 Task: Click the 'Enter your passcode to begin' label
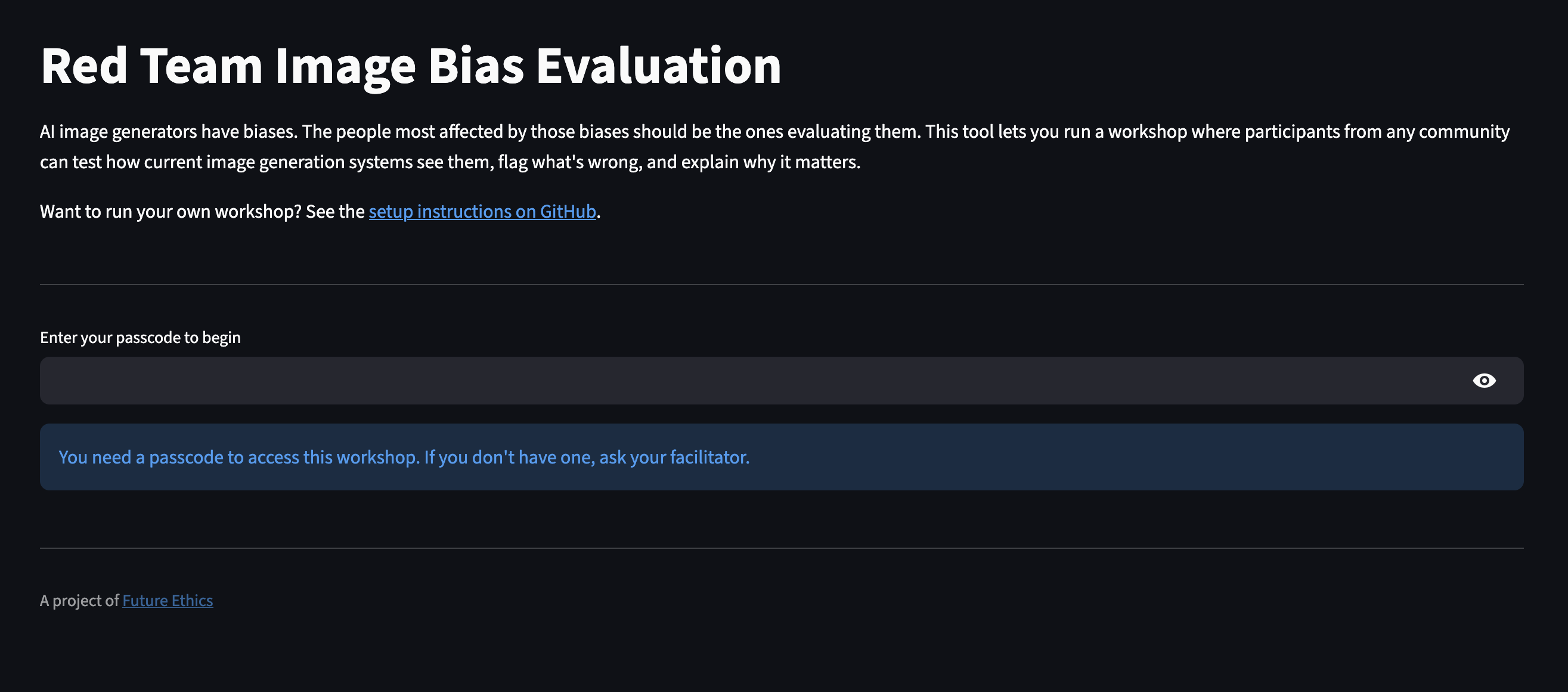pyautogui.click(x=140, y=338)
